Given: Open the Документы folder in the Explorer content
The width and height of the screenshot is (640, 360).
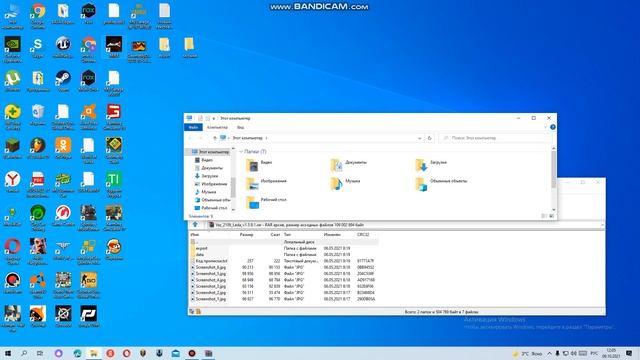Looking at the screenshot, I should tap(349, 165).
